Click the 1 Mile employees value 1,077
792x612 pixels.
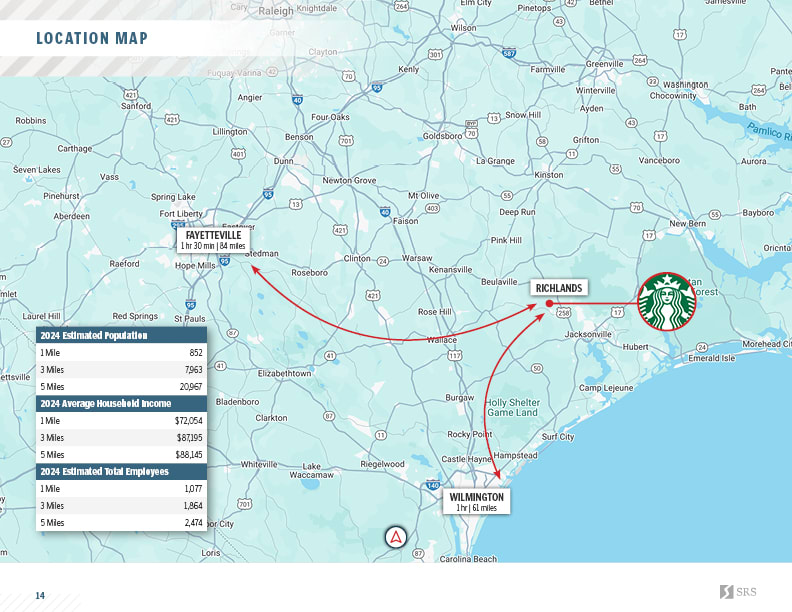click(193, 488)
